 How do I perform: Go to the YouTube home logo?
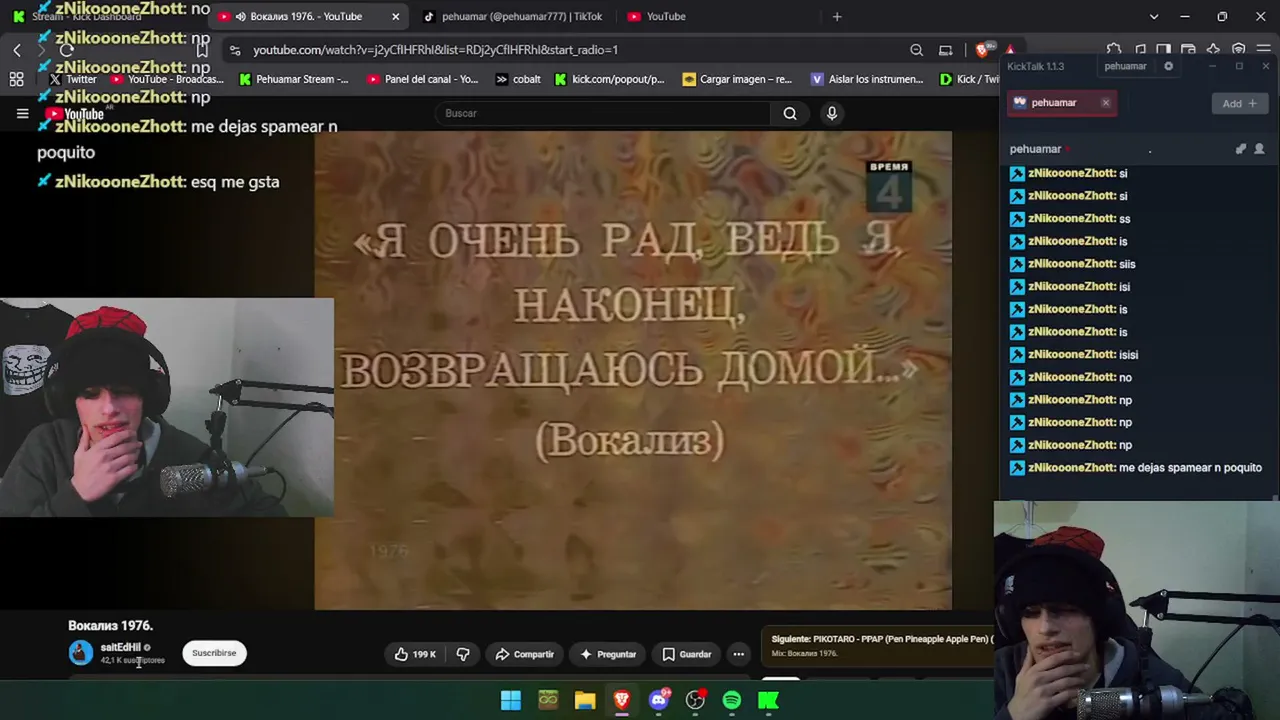pyautogui.click(x=77, y=114)
